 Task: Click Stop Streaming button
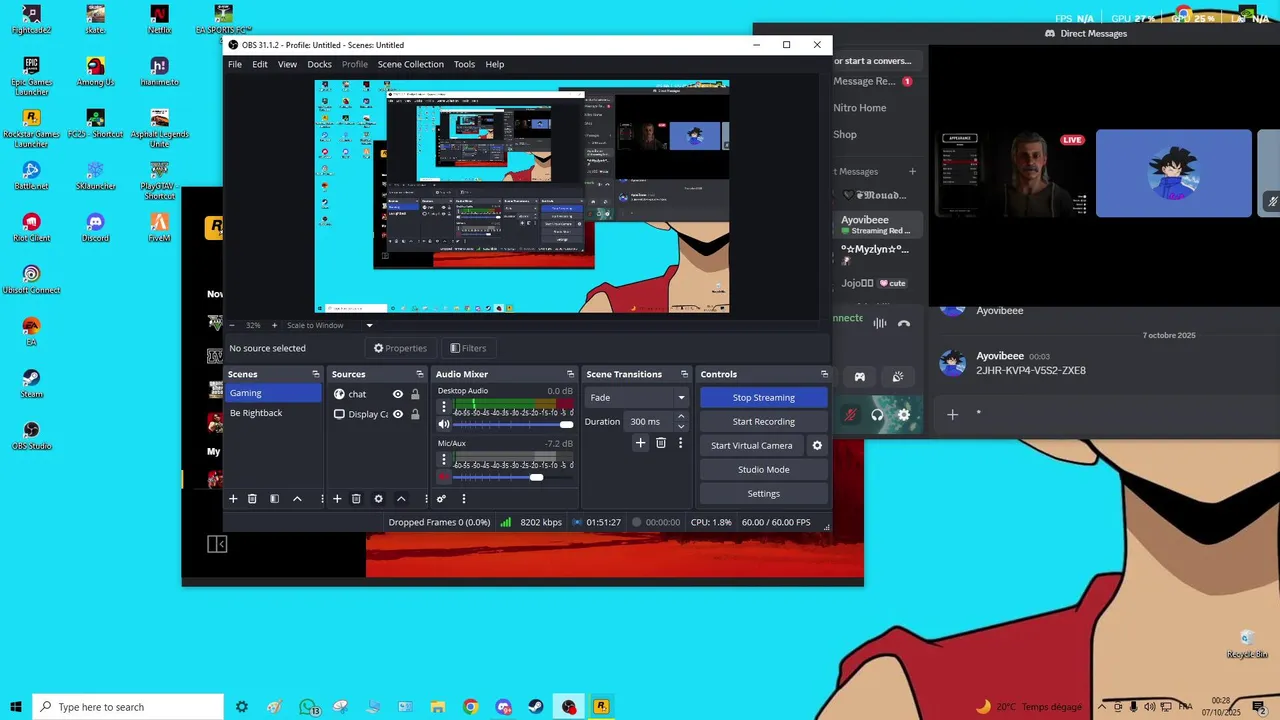tap(764, 398)
